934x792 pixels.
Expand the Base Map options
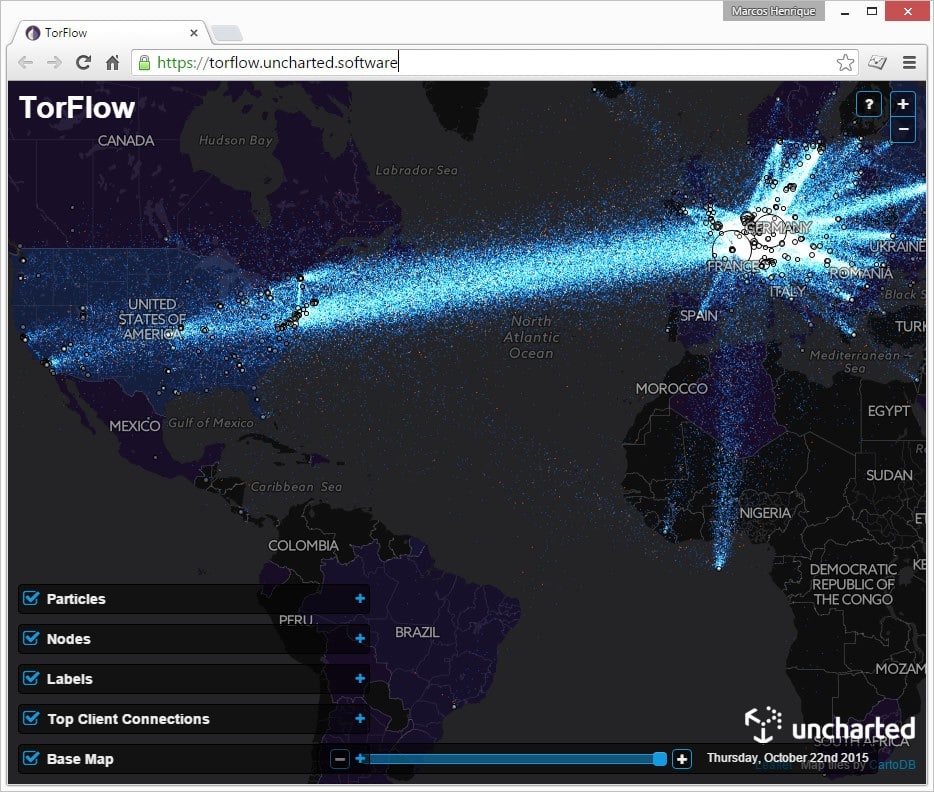(360, 758)
